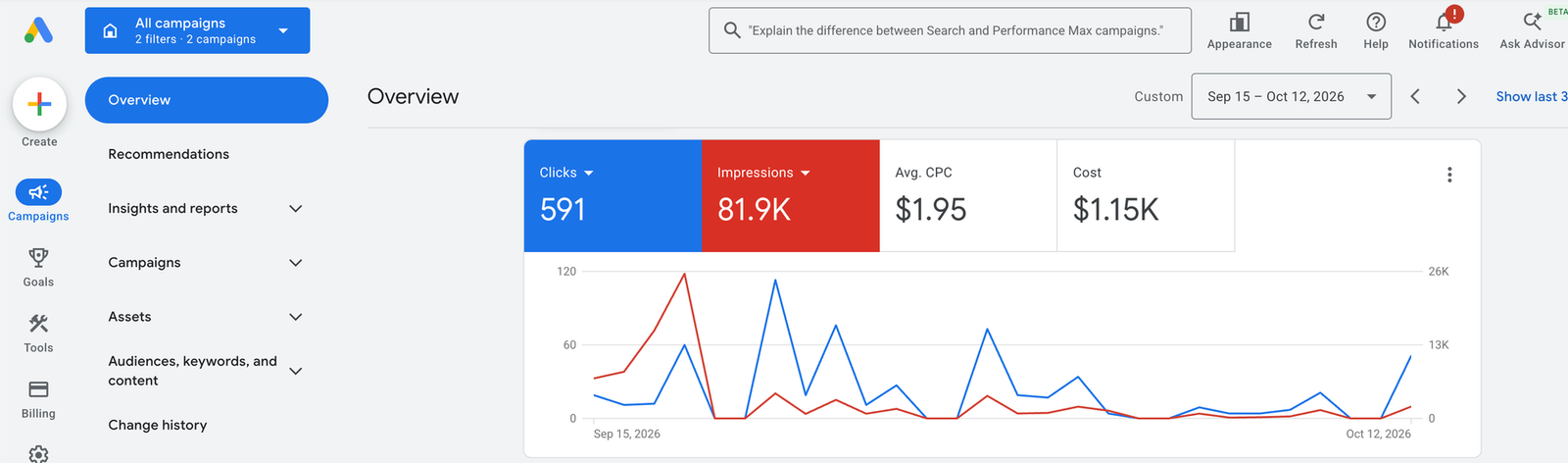Click the Custom date label

pos(1158,96)
